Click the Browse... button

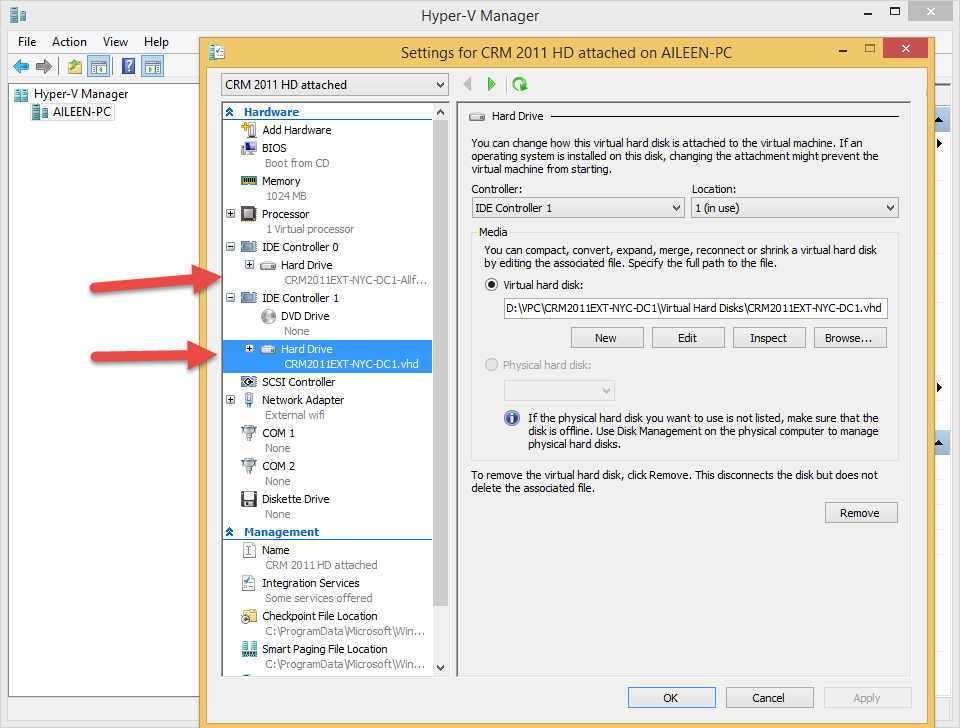[x=849, y=338]
